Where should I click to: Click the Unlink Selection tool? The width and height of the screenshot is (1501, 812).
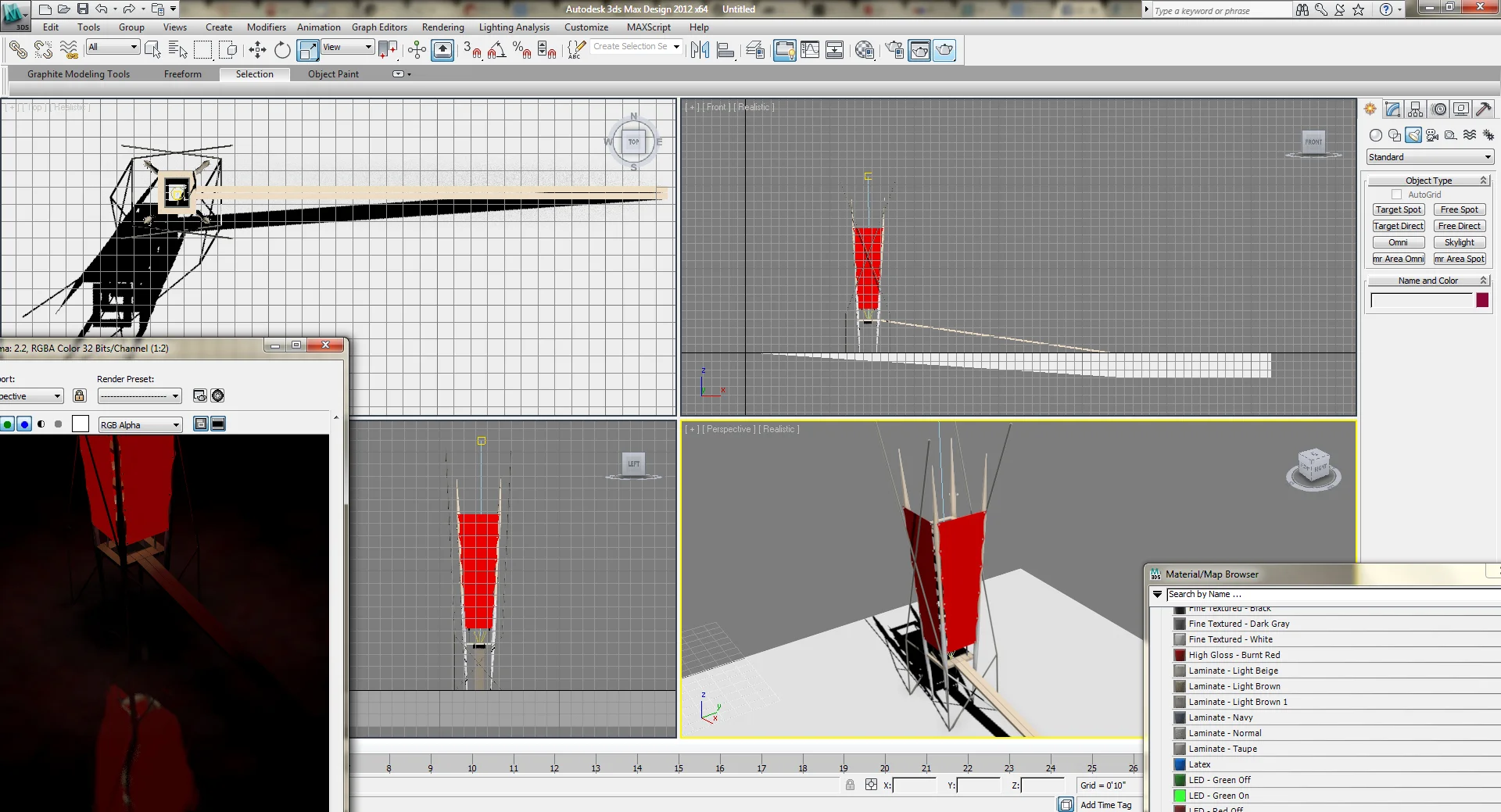[x=43, y=50]
